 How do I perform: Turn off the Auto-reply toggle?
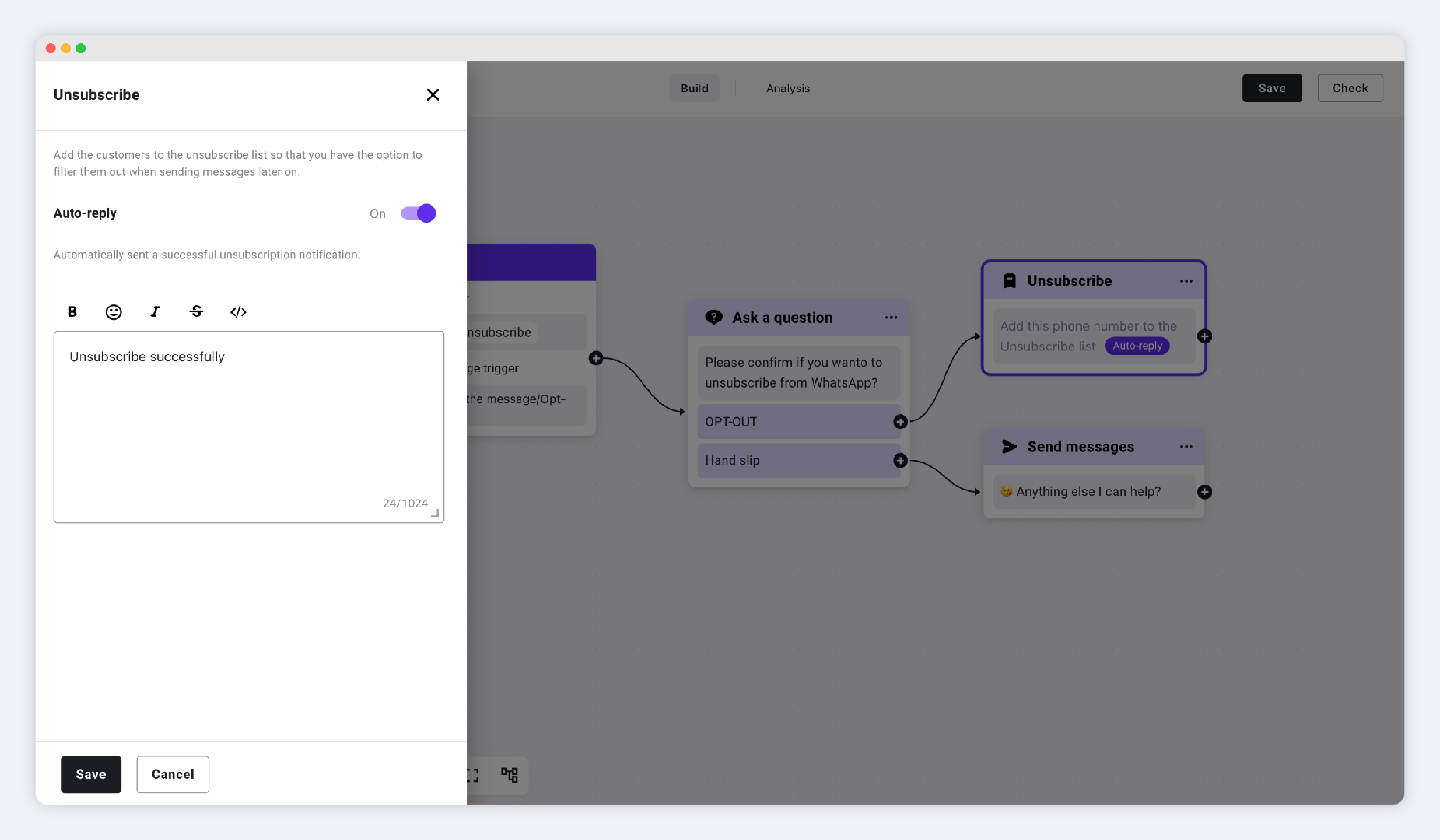(x=418, y=213)
